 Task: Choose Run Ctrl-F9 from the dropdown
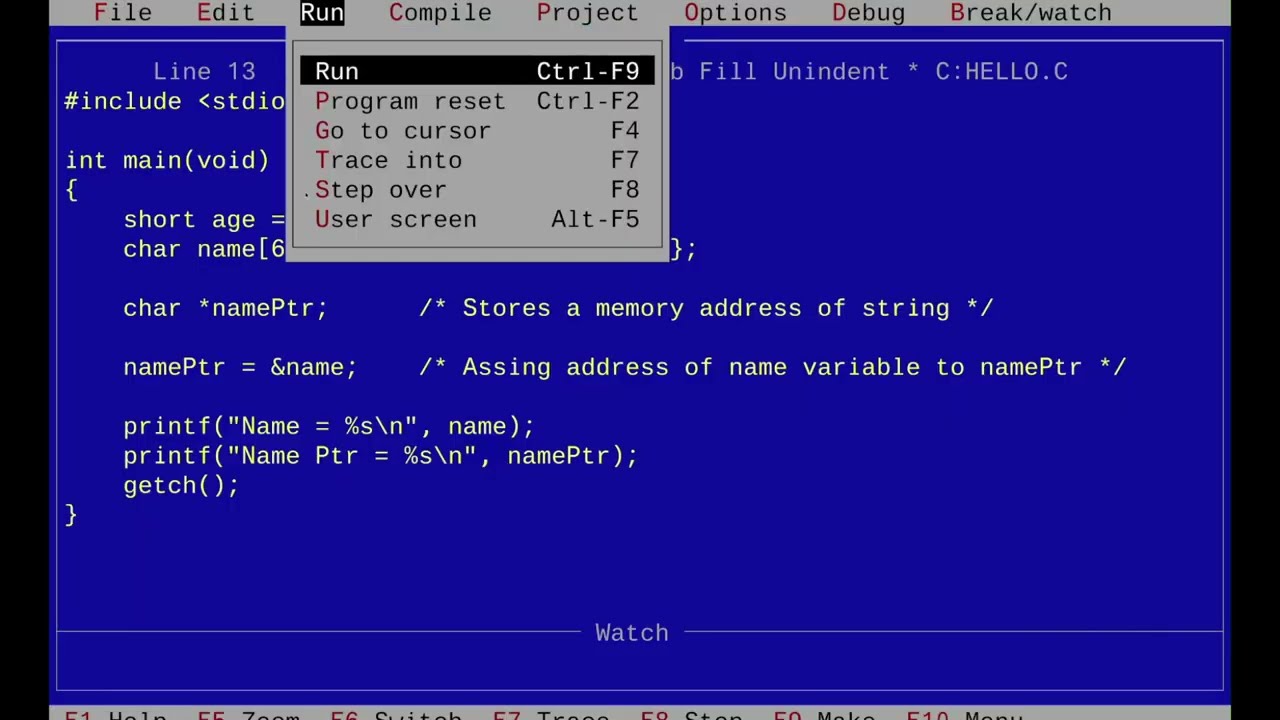tap(477, 71)
